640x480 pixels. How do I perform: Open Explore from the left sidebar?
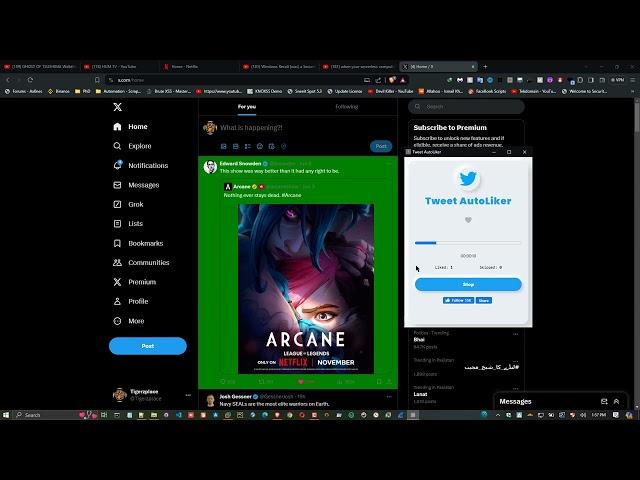pos(139,146)
